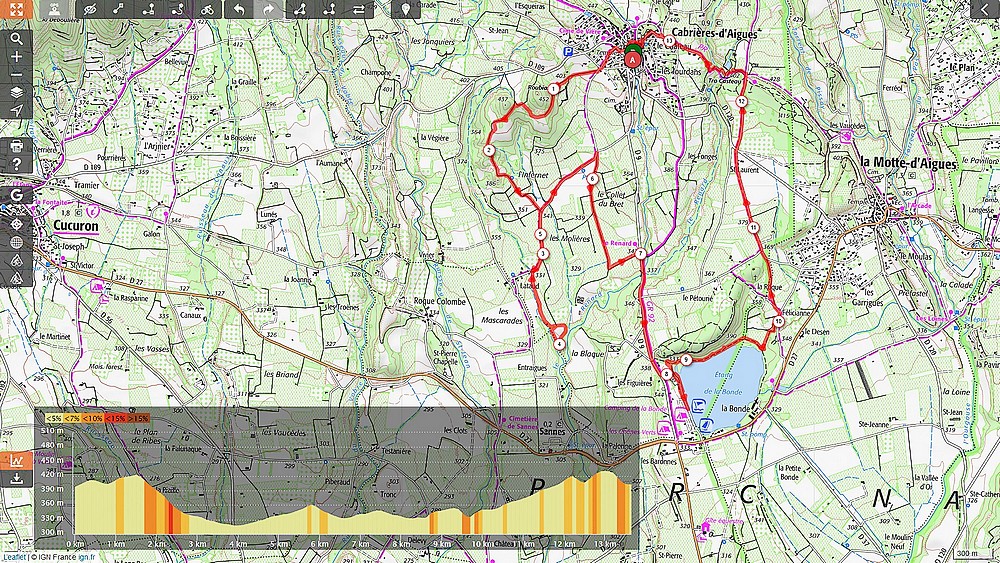Toggle fullscreen map view

(x=17, y=10)
